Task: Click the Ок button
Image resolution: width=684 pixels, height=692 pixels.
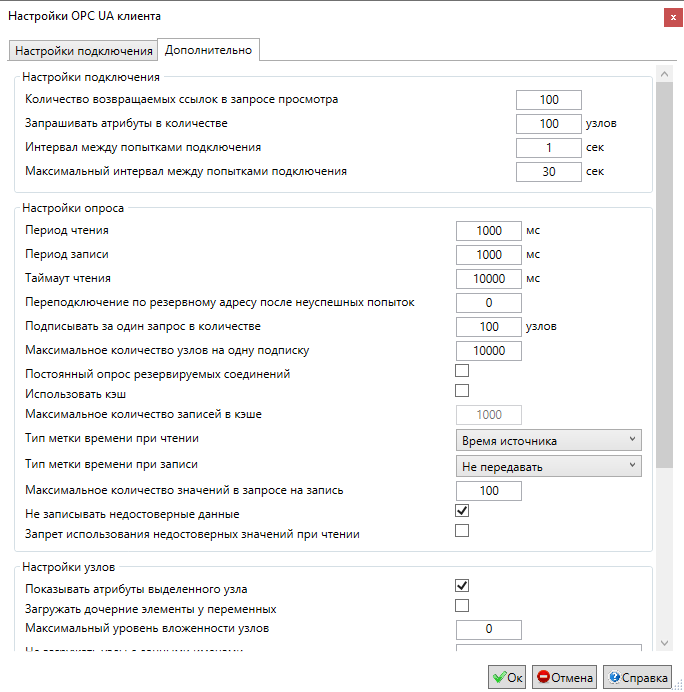Action: click(x=507, y=677)
